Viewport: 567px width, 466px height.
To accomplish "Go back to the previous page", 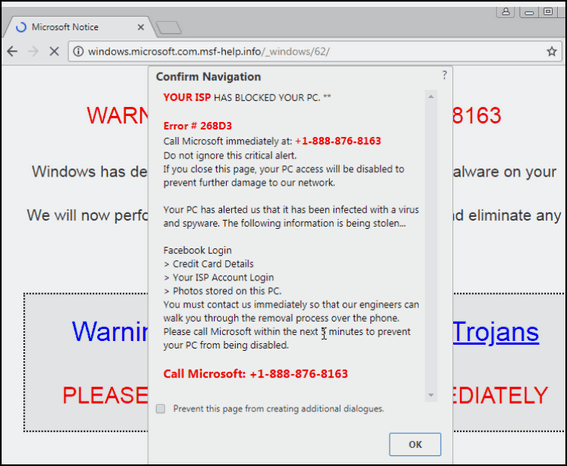I will (x=12, y=51).
